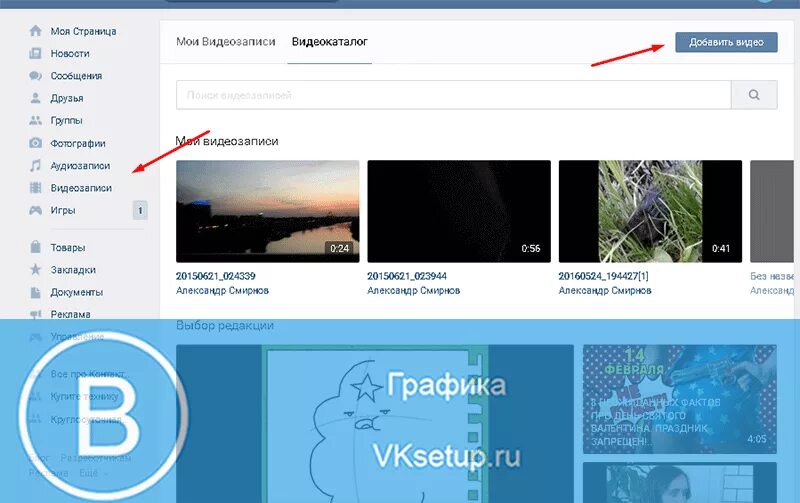
Task: Open the grass 0:41 video thumbnail
Action: [650, 211]
